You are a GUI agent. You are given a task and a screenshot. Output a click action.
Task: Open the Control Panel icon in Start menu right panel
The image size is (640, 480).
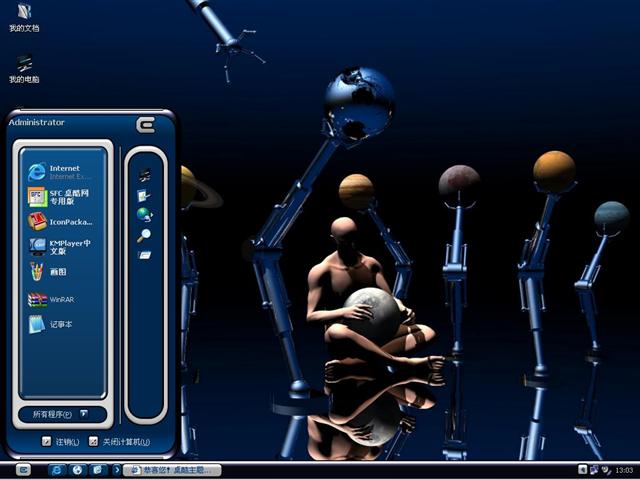click(144, 196)
